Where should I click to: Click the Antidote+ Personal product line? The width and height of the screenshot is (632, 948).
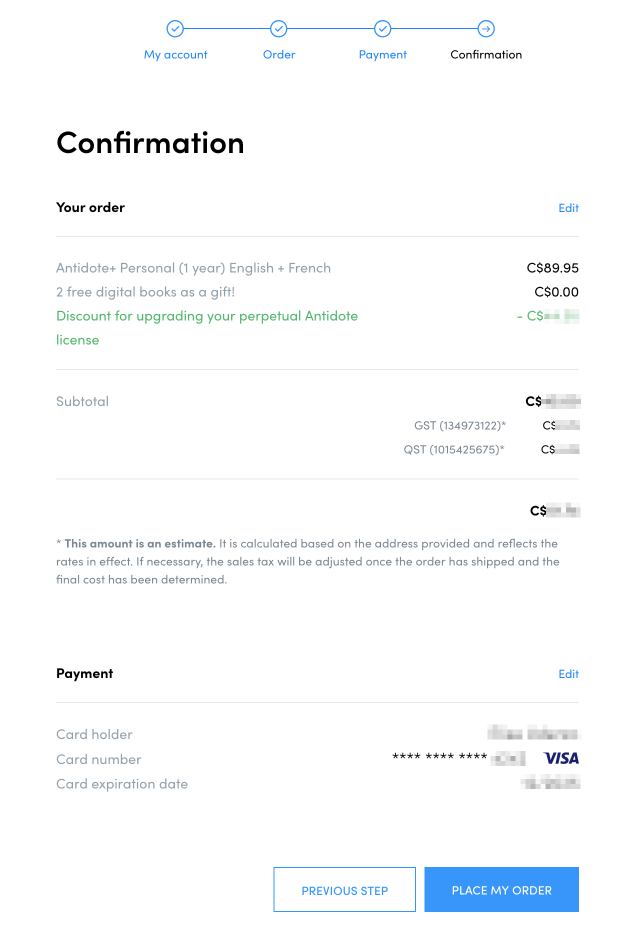click(x=193, y=268)
